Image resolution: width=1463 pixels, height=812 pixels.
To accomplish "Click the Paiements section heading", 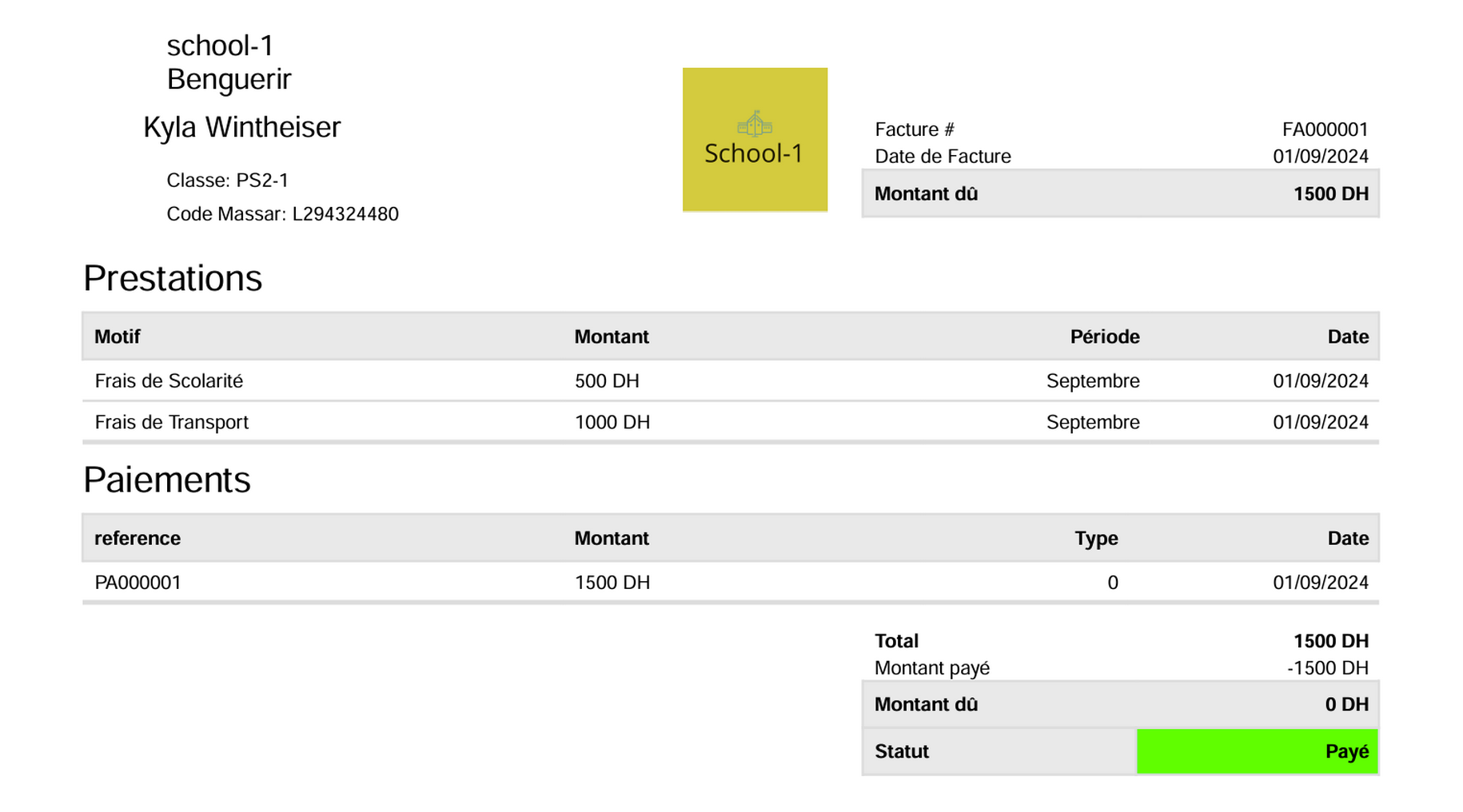I will click(167, 480).
